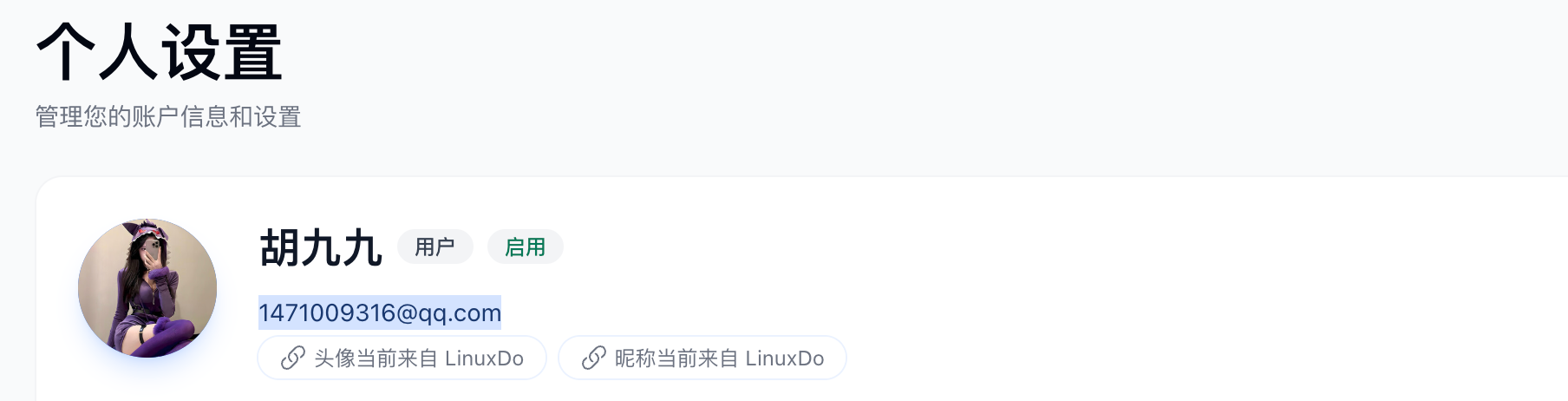
Task: Click the round user avatar photo
Action: point(147,288)
